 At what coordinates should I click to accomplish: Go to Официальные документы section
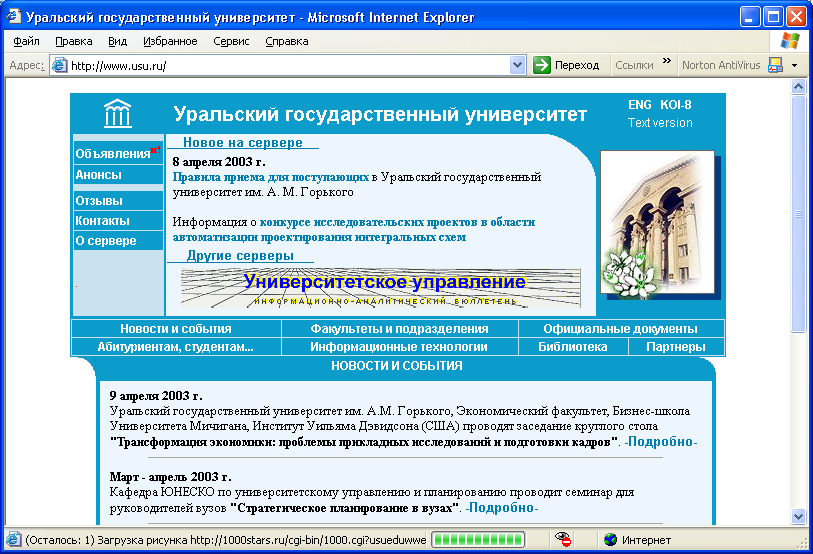click(620, 329)
